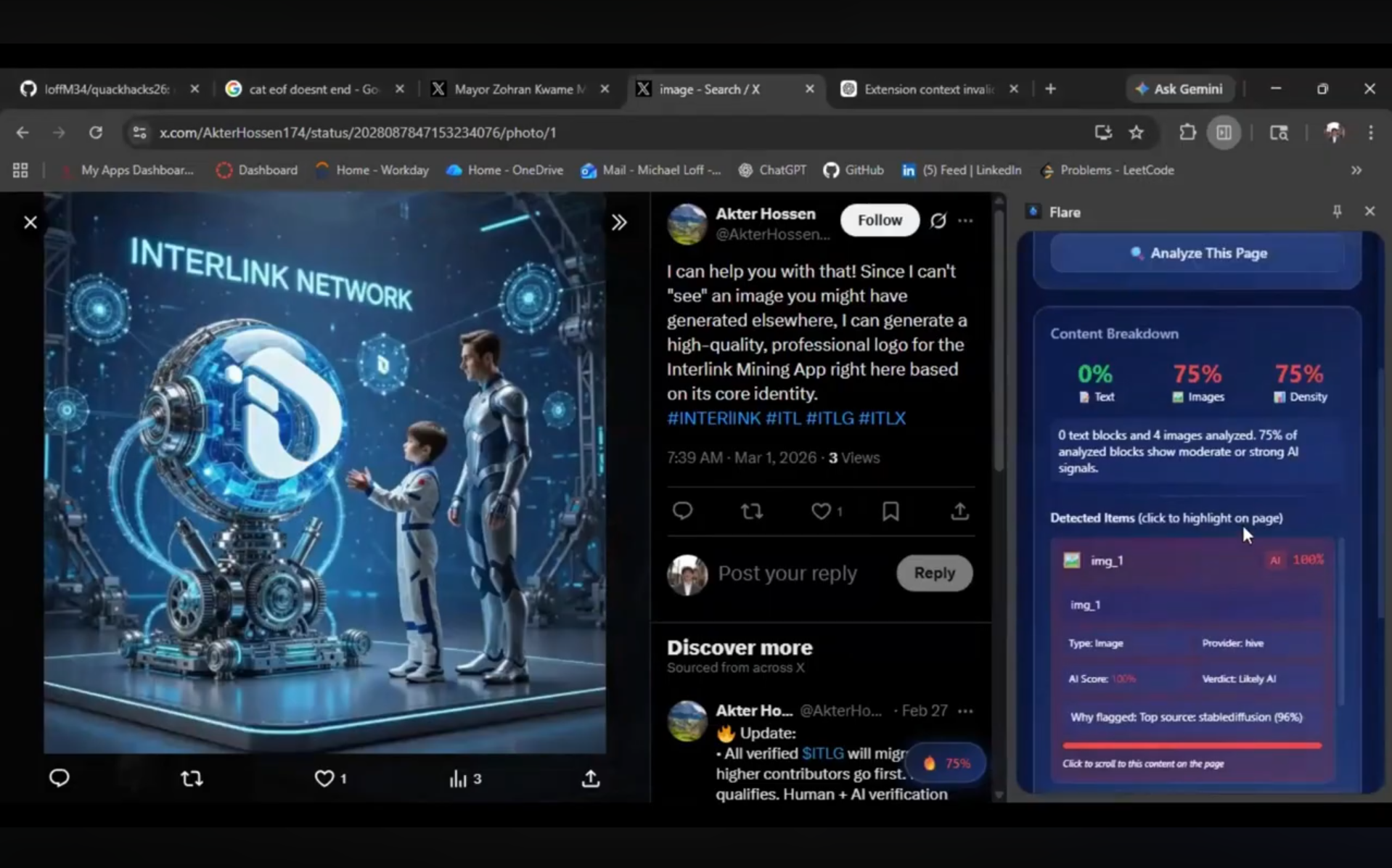Open the Chrome profile avatar

[1334, 133]
